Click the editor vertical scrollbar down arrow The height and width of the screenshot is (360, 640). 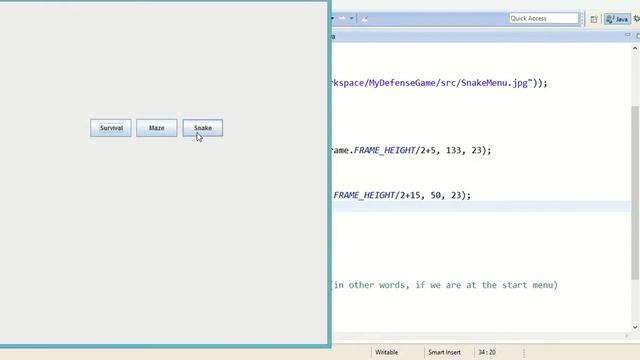coord(635,327)
